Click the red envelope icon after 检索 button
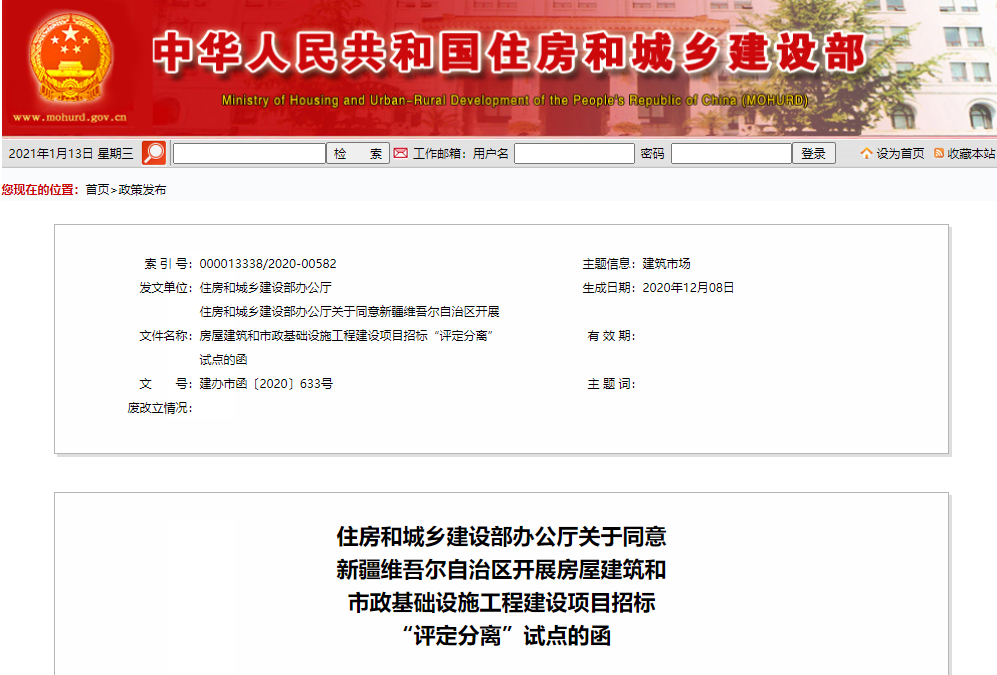The image size is (997, 675). pos(399,153)
